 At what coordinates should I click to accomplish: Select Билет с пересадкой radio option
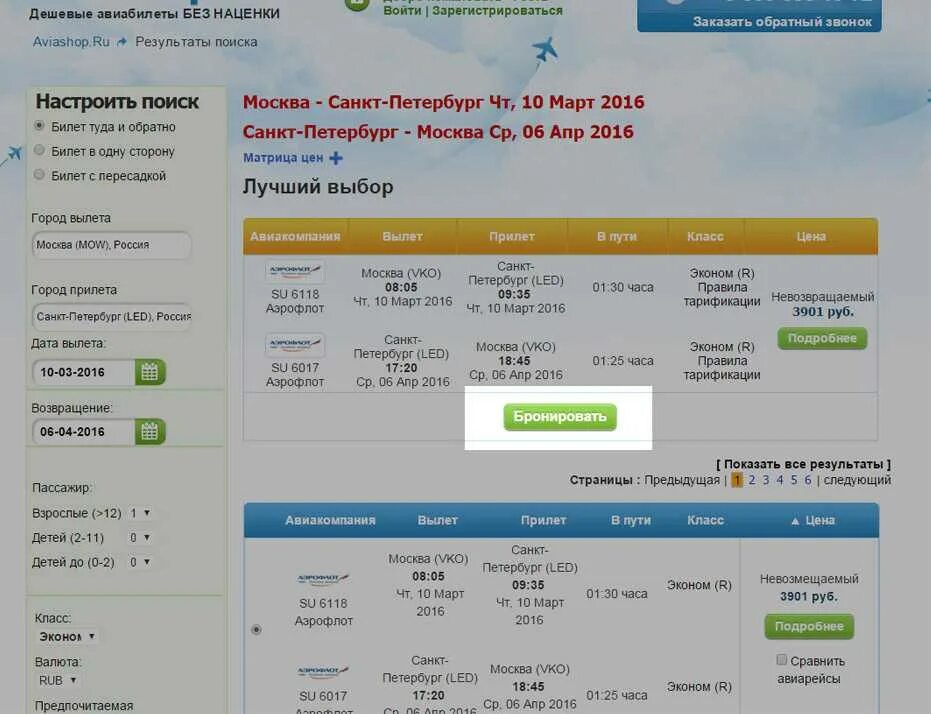tap(39, 174)
